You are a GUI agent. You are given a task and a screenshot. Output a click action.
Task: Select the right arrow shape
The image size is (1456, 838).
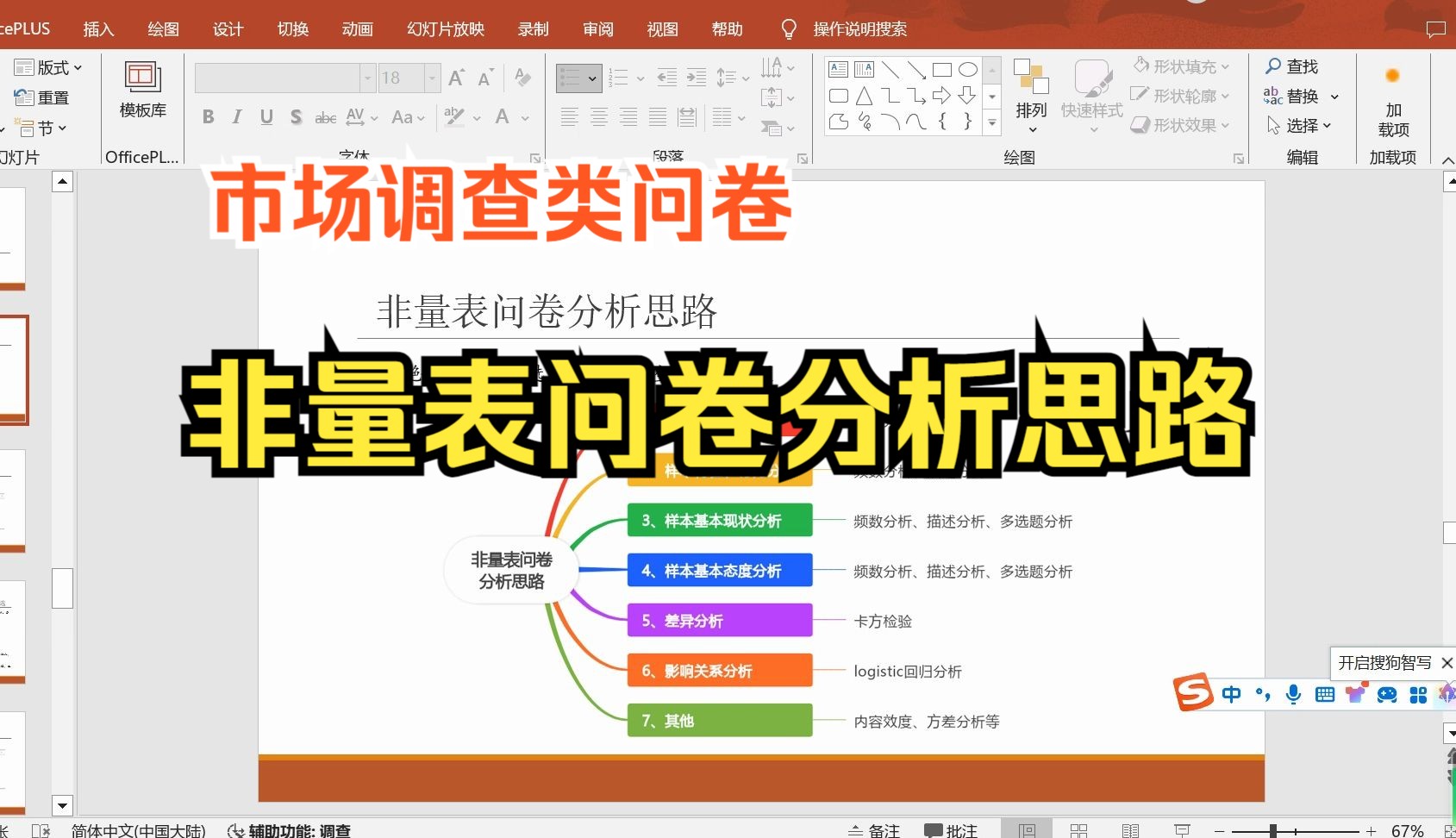point(942,96)
